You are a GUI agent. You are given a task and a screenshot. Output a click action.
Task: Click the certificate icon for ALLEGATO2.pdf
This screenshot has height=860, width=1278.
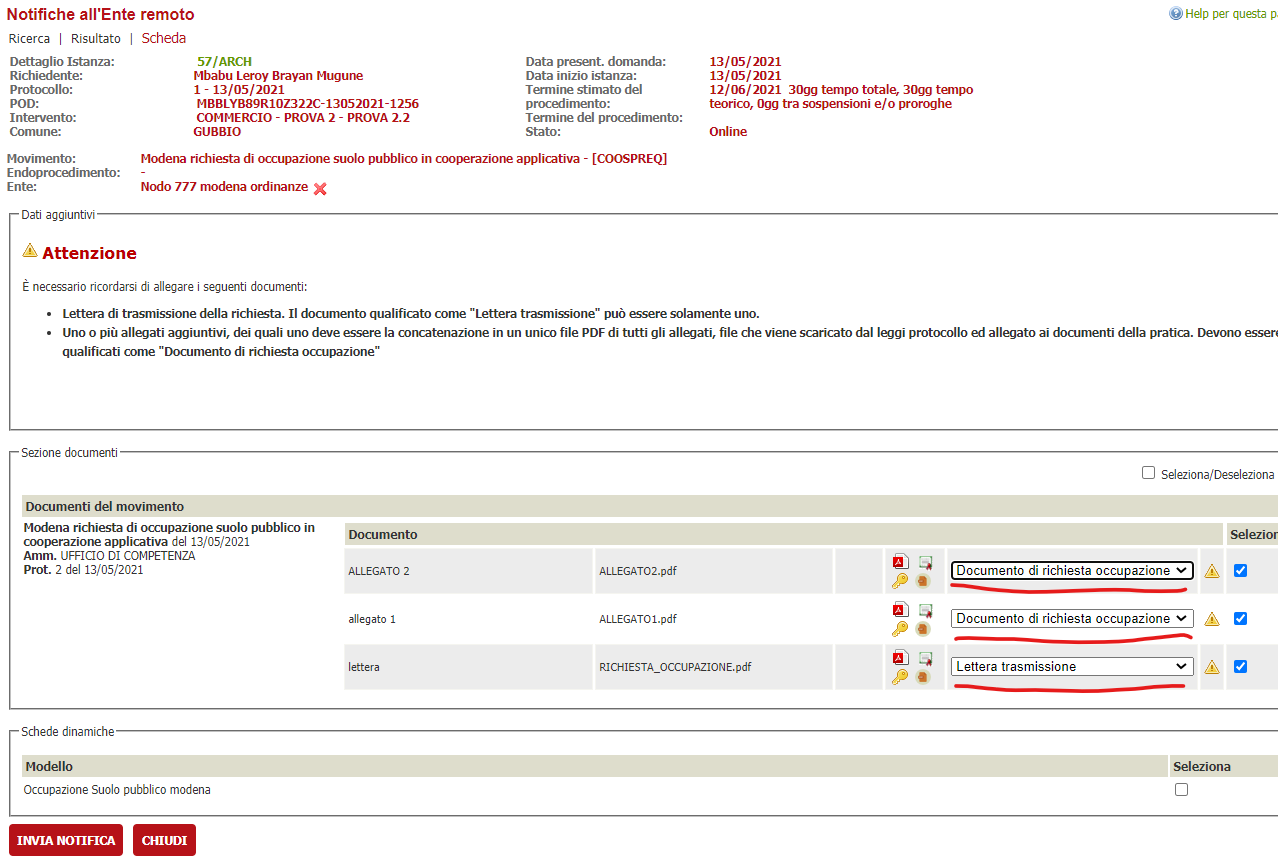[925, 562]
